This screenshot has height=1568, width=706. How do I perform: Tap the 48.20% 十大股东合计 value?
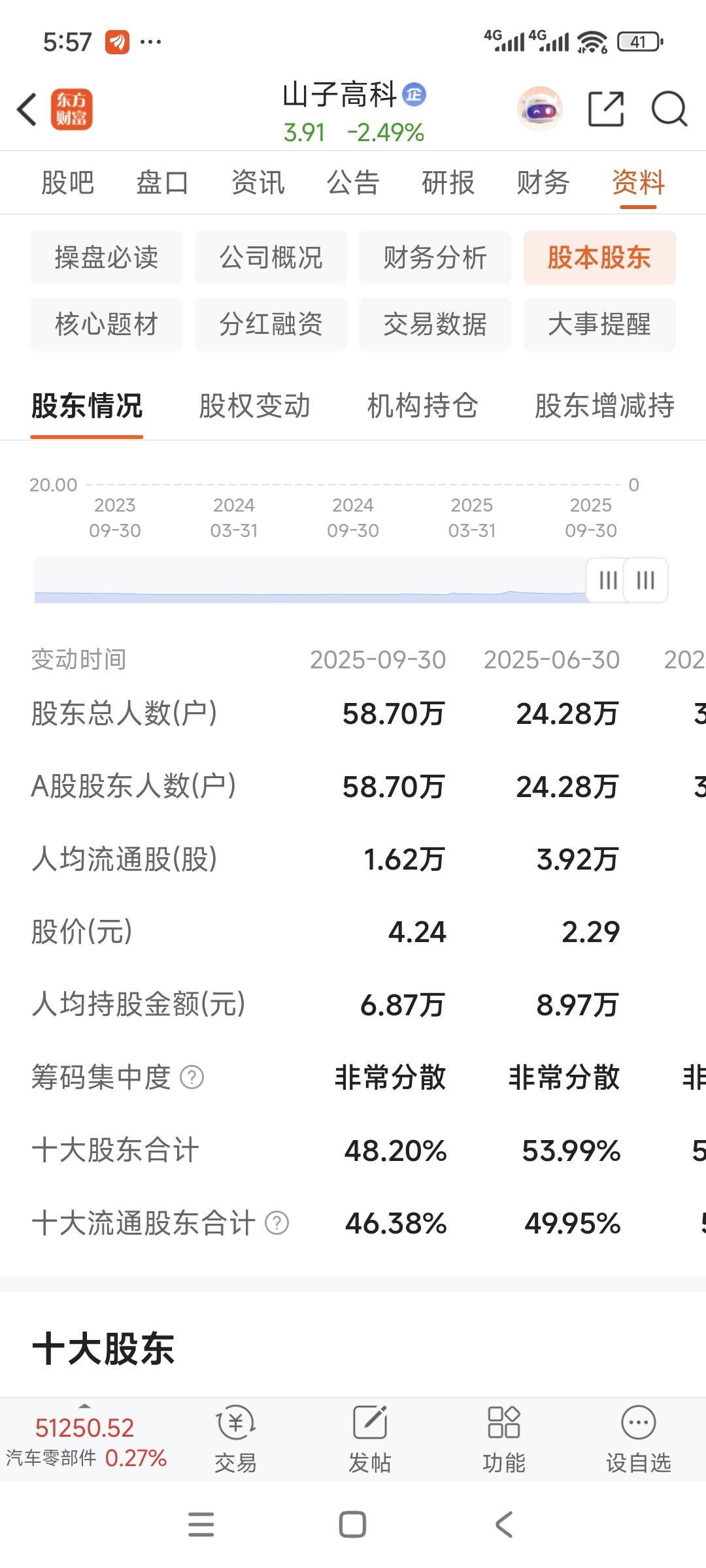(395, 1151)
